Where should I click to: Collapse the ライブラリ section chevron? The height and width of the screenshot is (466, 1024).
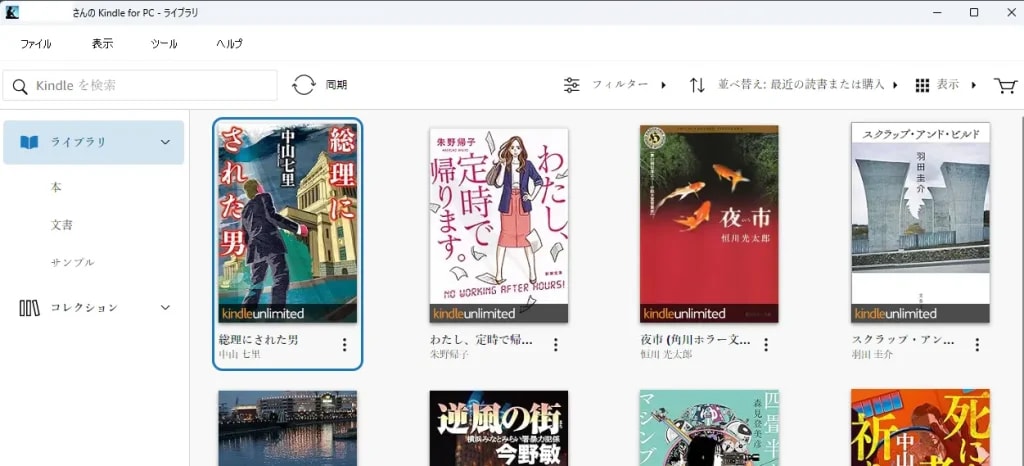166,142
